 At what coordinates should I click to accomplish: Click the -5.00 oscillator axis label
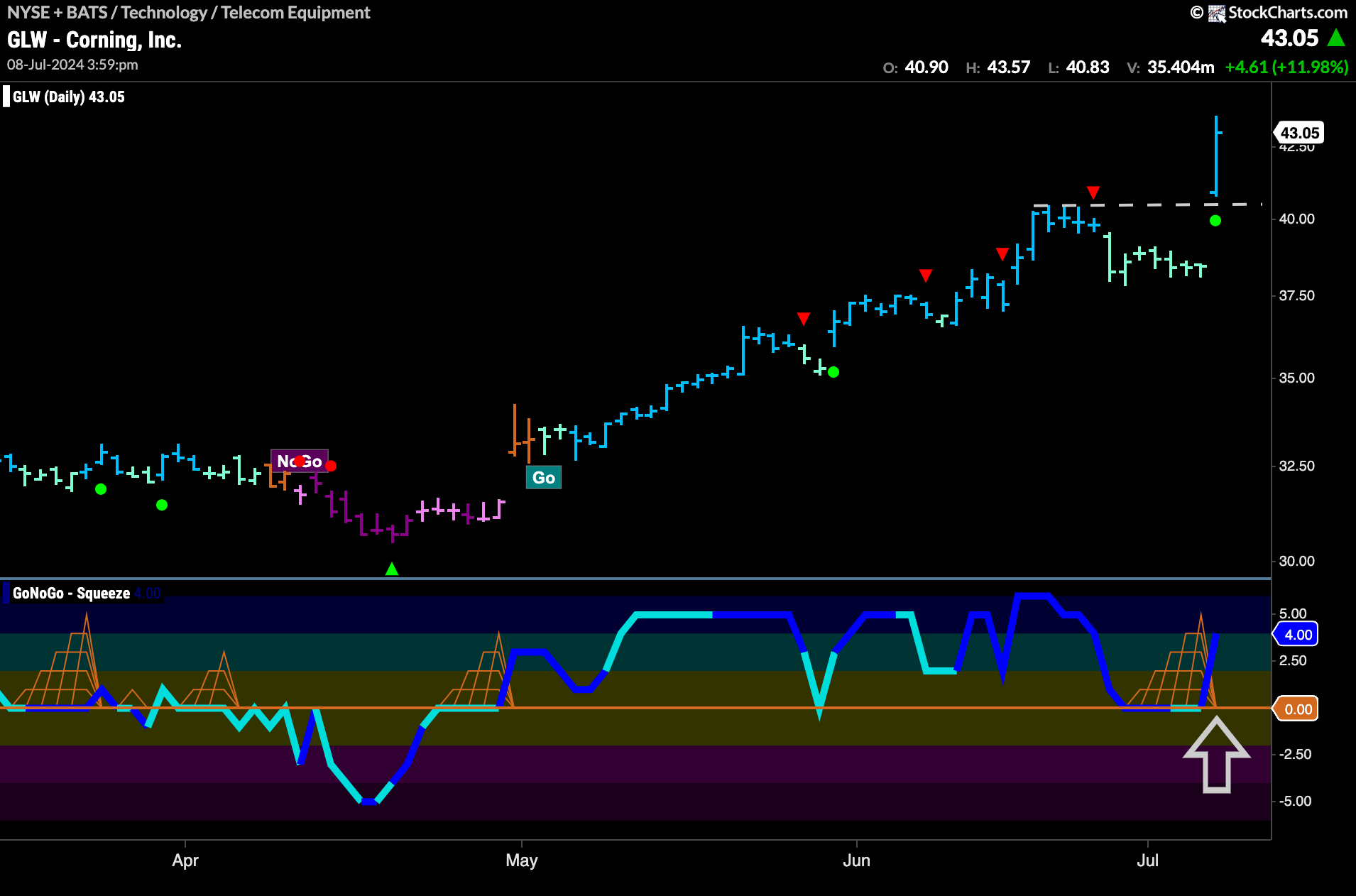(1295, 801)
